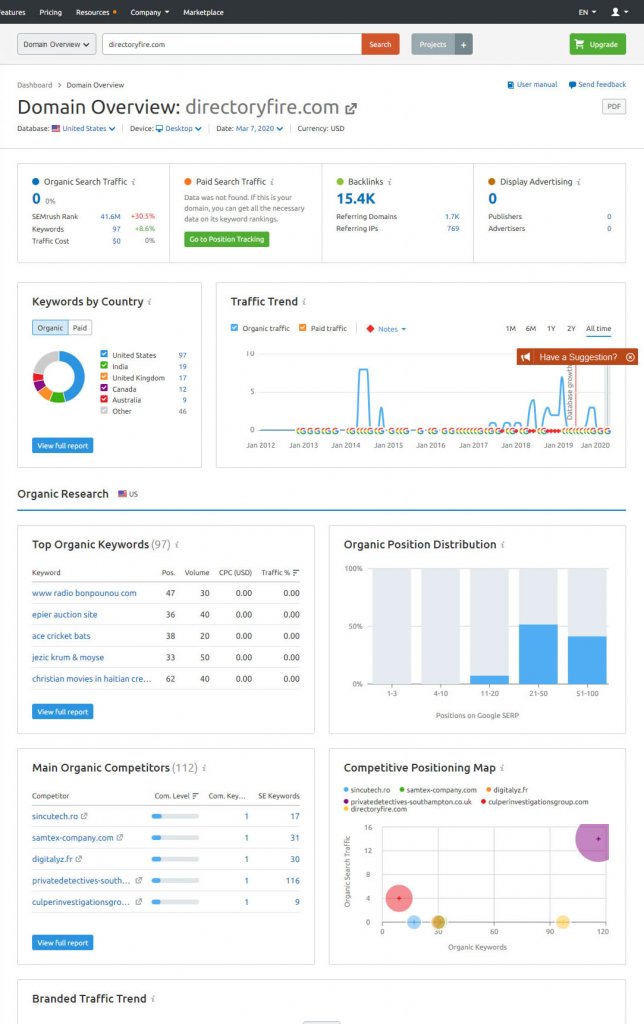View full report under Keywords by Country

[63, 445]
